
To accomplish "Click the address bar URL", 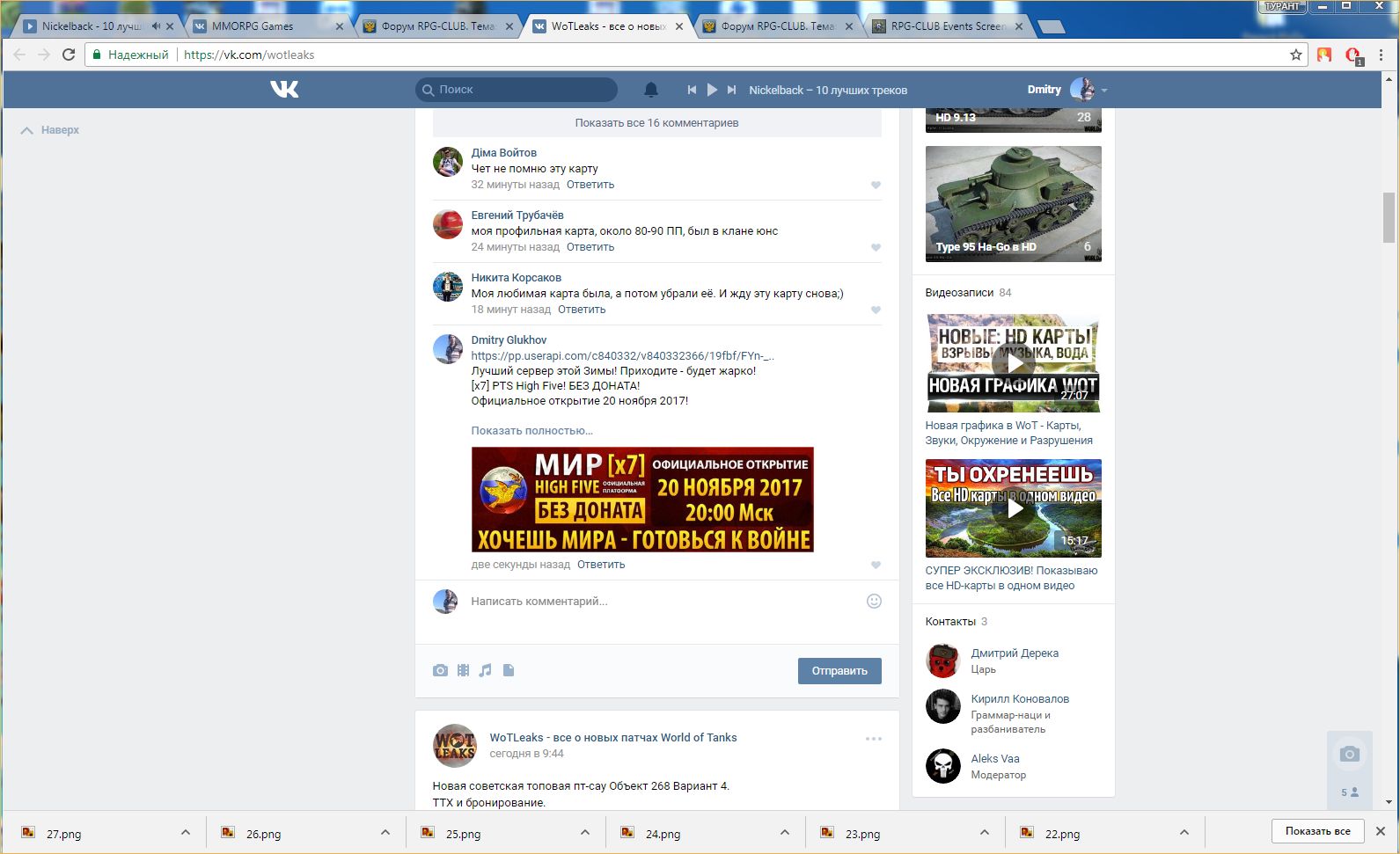I will tap(249, 55).
